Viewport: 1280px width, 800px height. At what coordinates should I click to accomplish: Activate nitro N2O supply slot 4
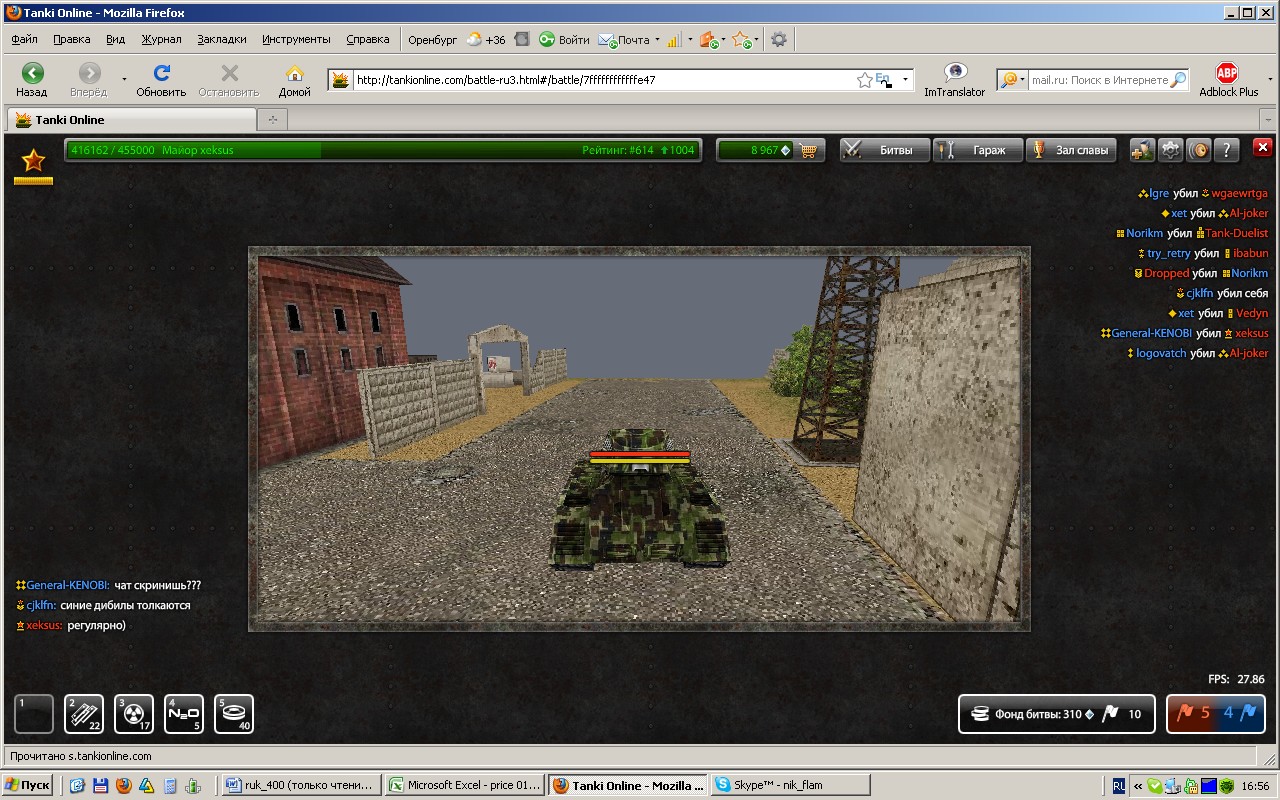pyautogui.click(x=184, y=714)
